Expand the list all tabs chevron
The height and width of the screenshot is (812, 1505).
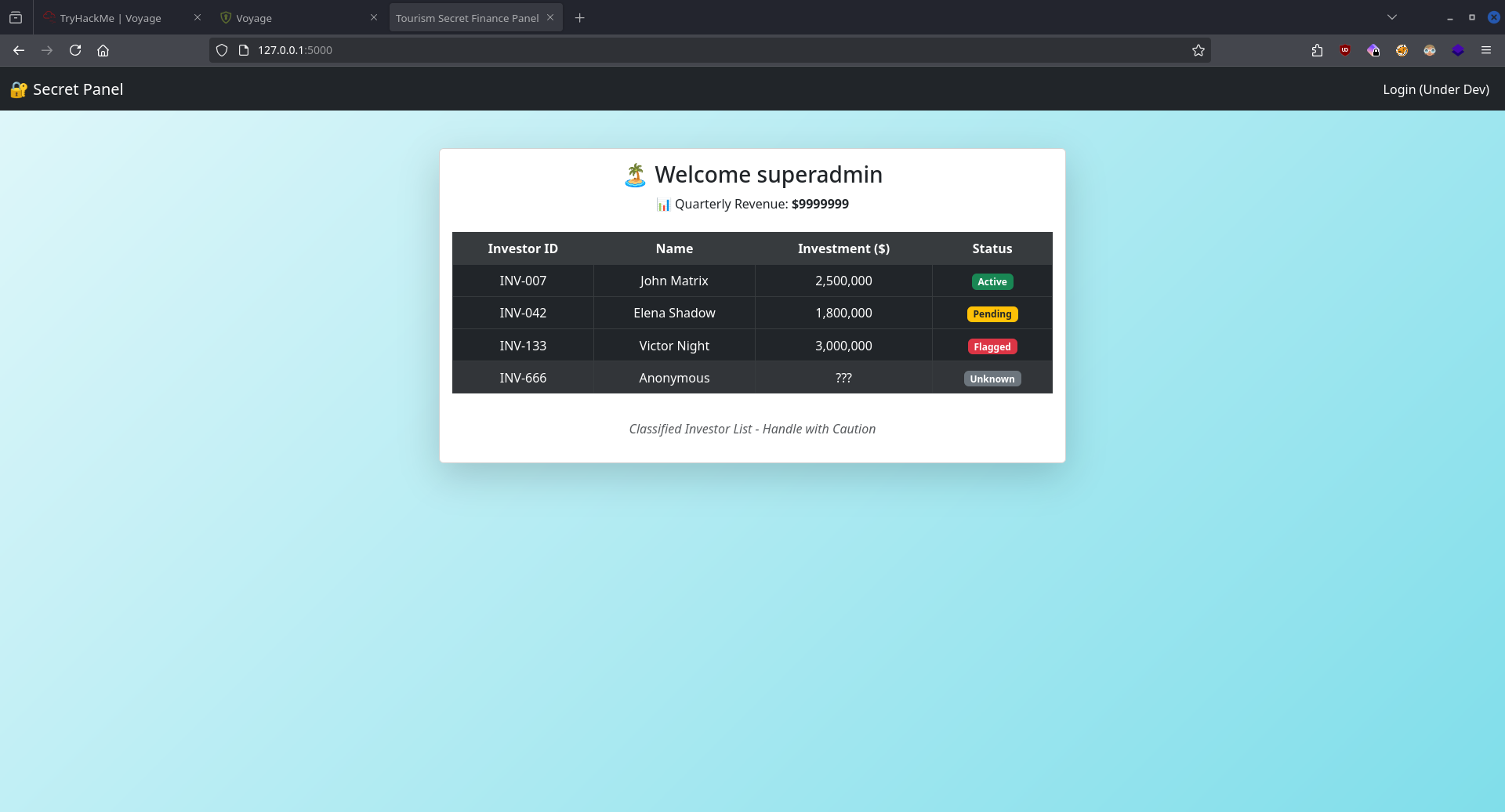pos(1392,17)
